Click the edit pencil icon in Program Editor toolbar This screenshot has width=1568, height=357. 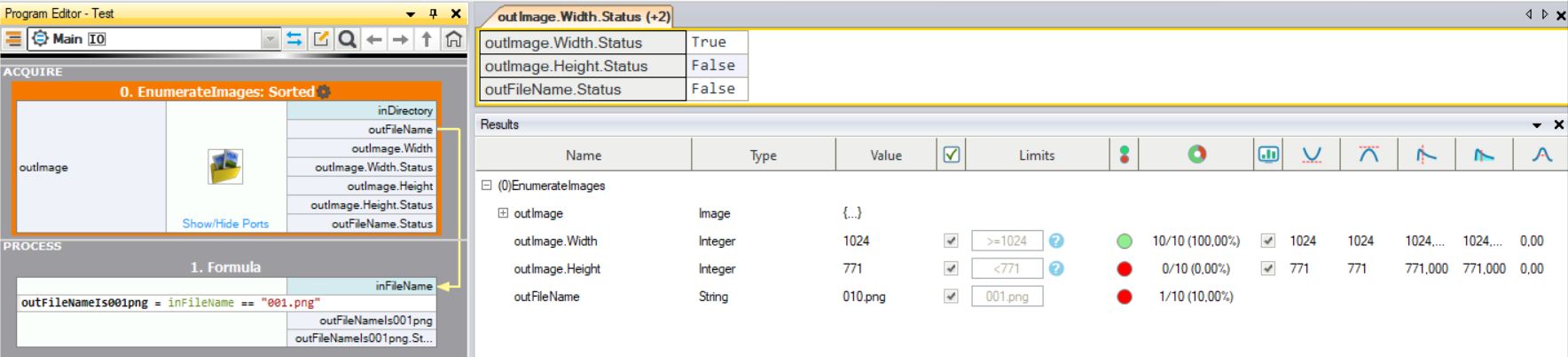[321, 39]
